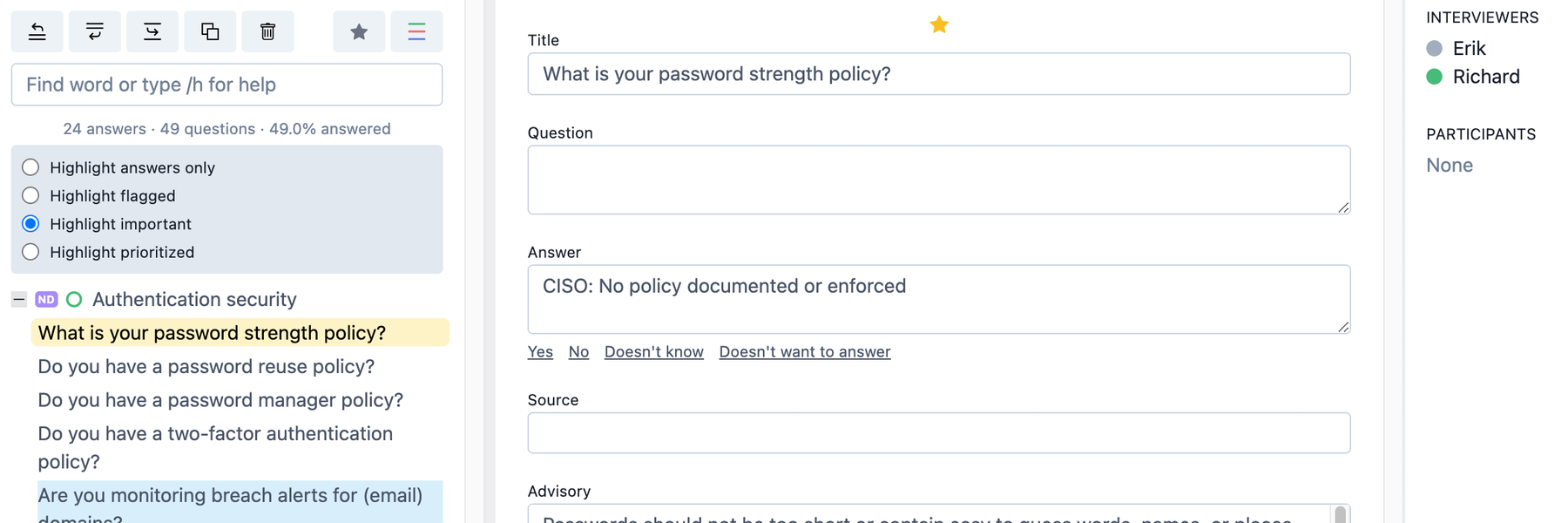Click the purple ND badge
Viewport: 1568px width, 523px height.
(x=46, y=299)
